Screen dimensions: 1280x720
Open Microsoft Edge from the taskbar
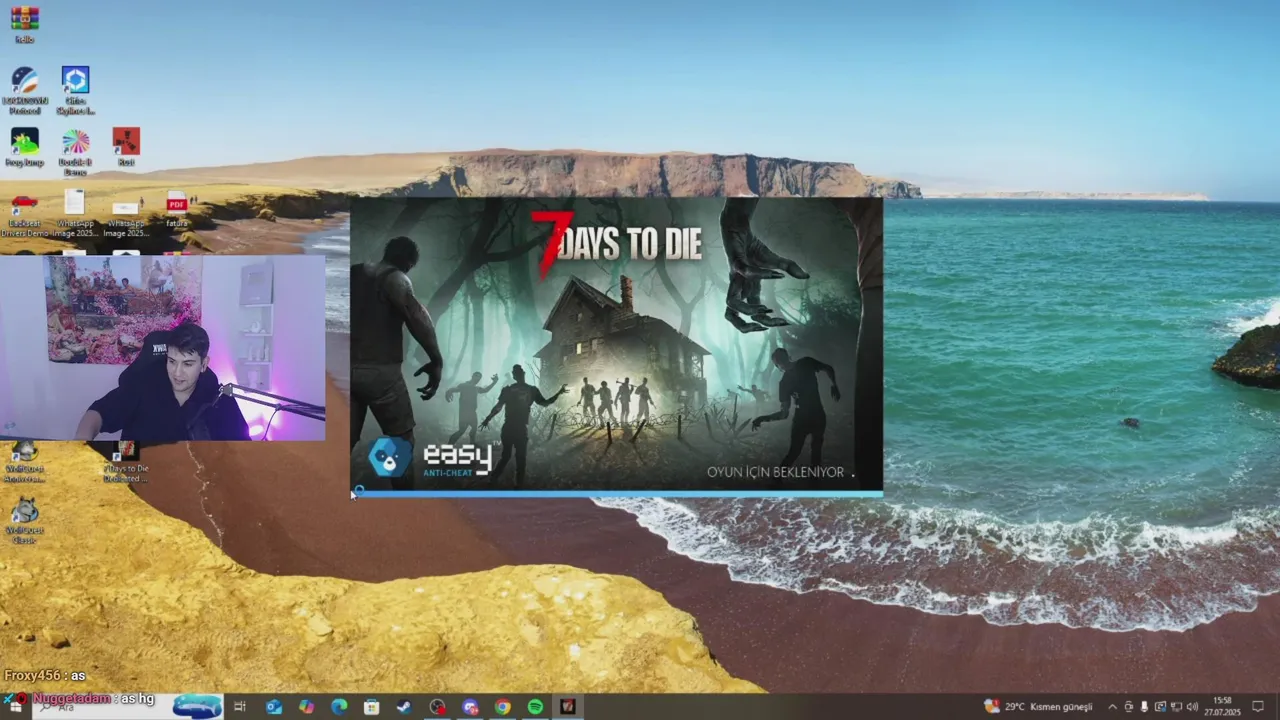(x=339, y=707)
